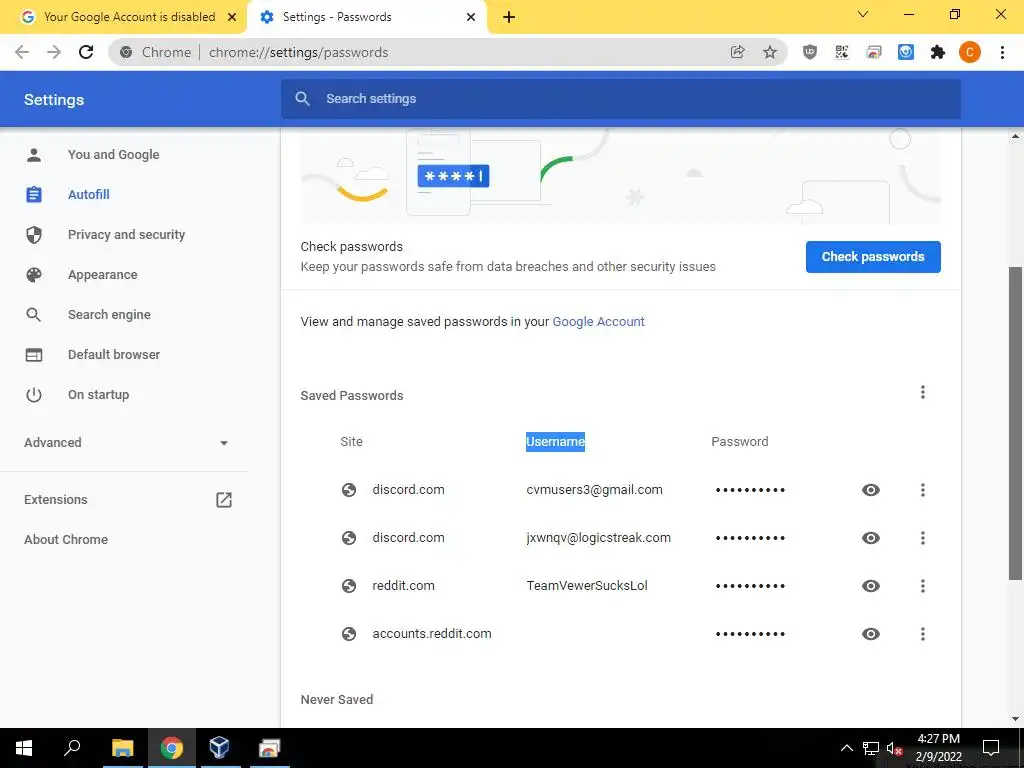Image resolution: width=1024 pixels, height=768 pixels.
Task: Show hidden system tray icons
Action: (x=846, y=748)
